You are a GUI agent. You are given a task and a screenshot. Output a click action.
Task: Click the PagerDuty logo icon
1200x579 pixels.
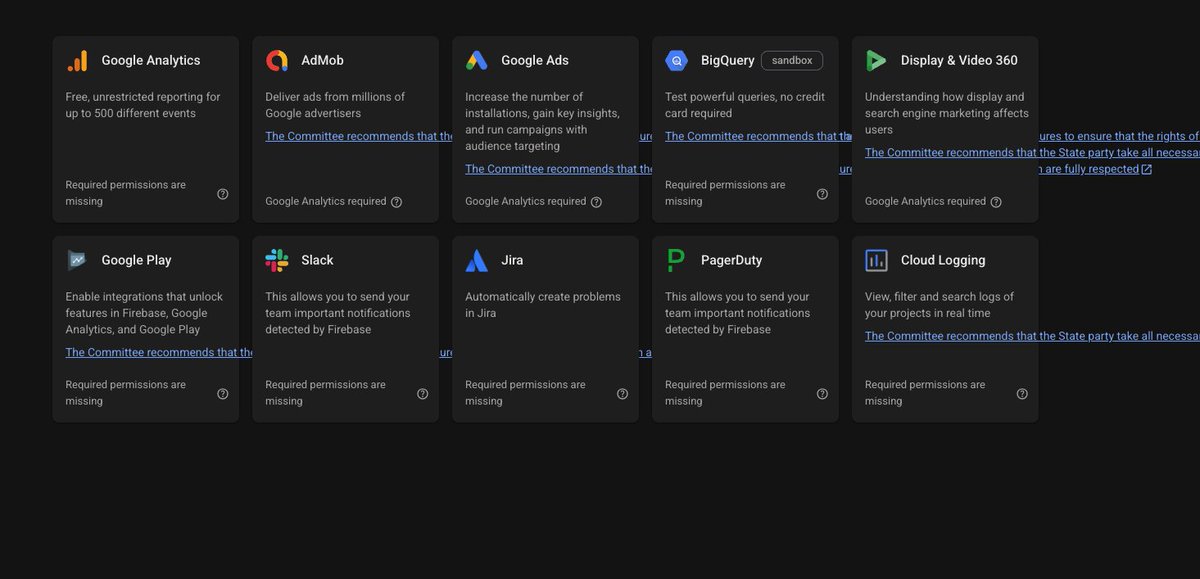click(677, 260)
